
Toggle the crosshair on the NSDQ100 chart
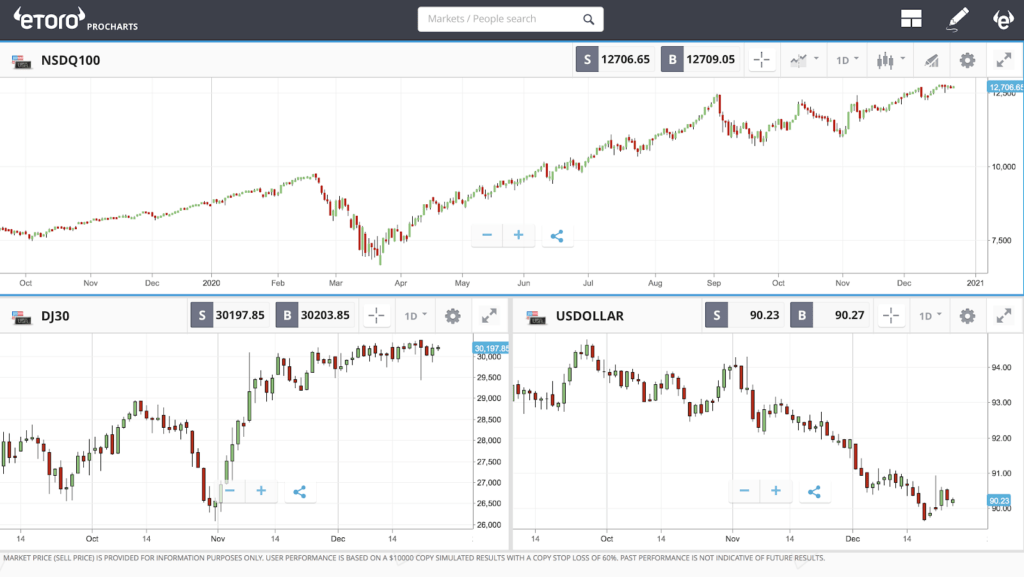pos(761,60)
